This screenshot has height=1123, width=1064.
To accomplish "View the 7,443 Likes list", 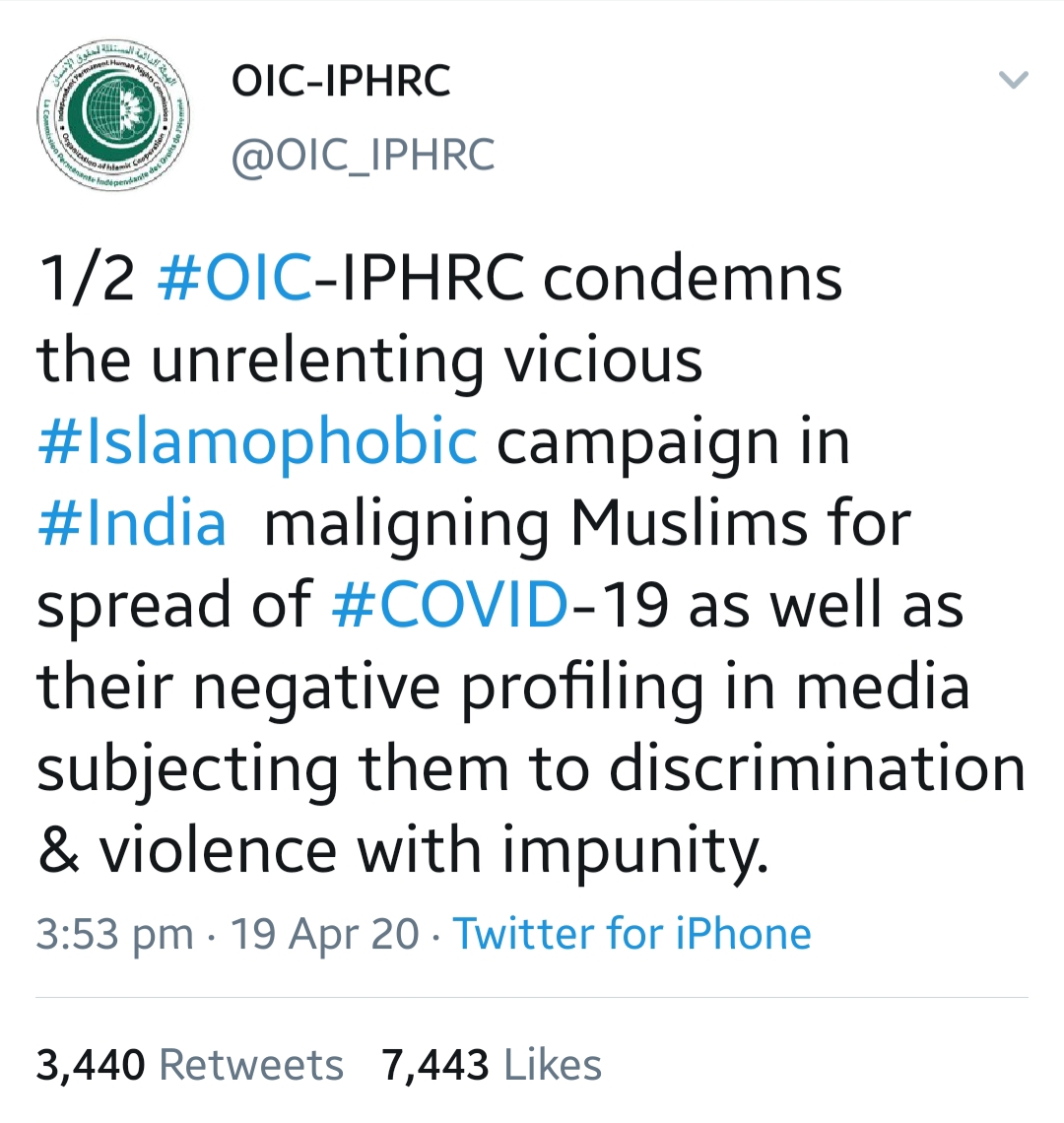I will (492, 1064).
